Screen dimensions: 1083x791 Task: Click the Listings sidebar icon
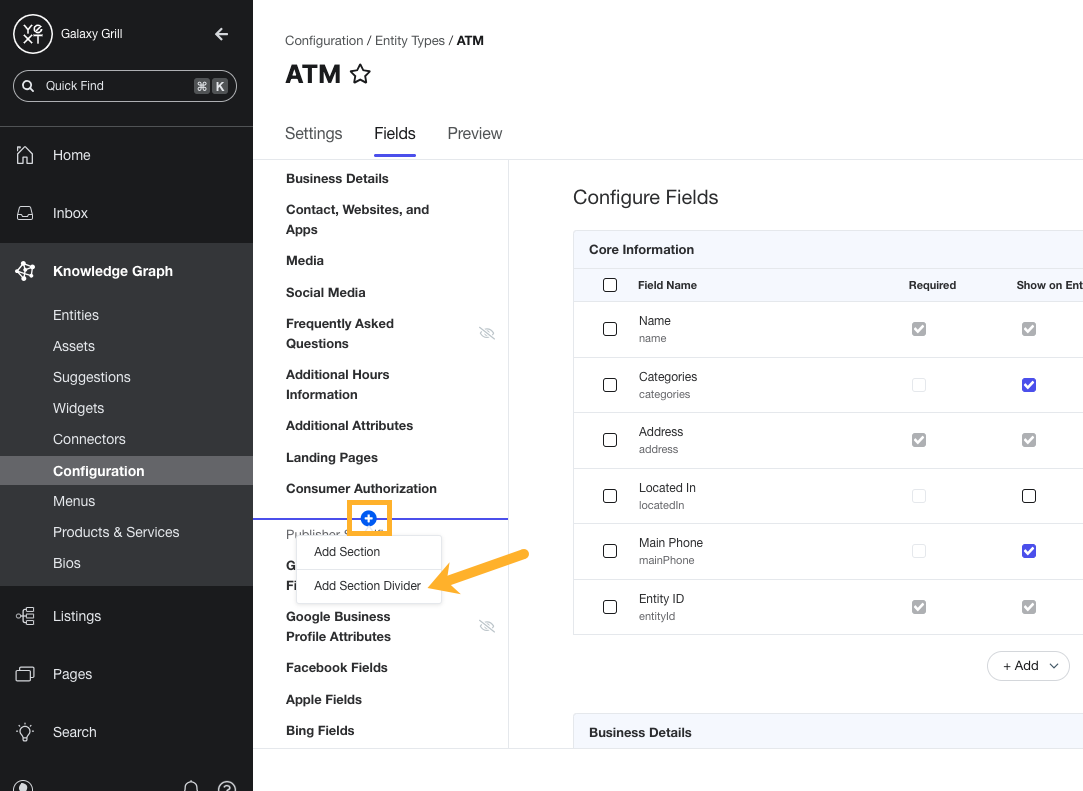click(x=26, y=616)
